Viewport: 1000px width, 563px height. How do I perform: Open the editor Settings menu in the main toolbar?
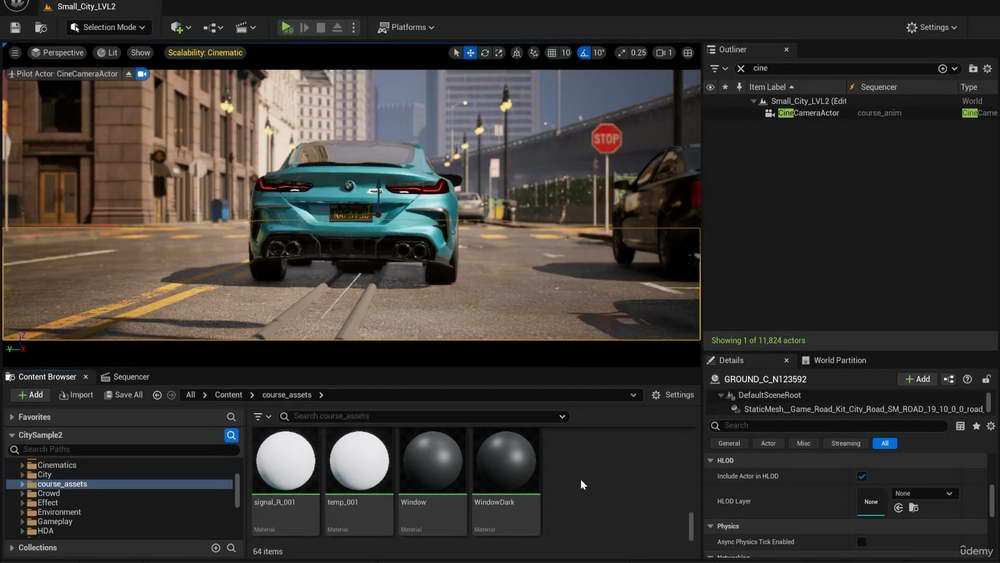point(931,27)
